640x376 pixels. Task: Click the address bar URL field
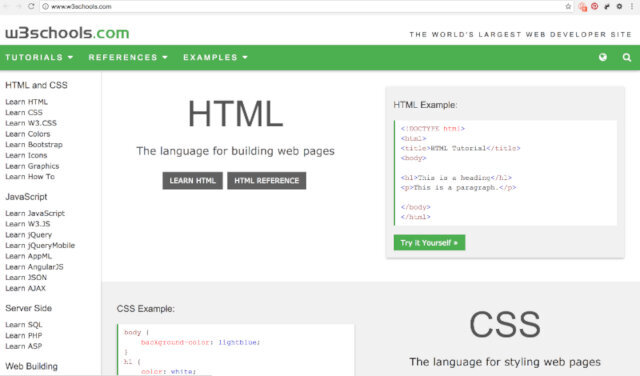click(306, 7)
